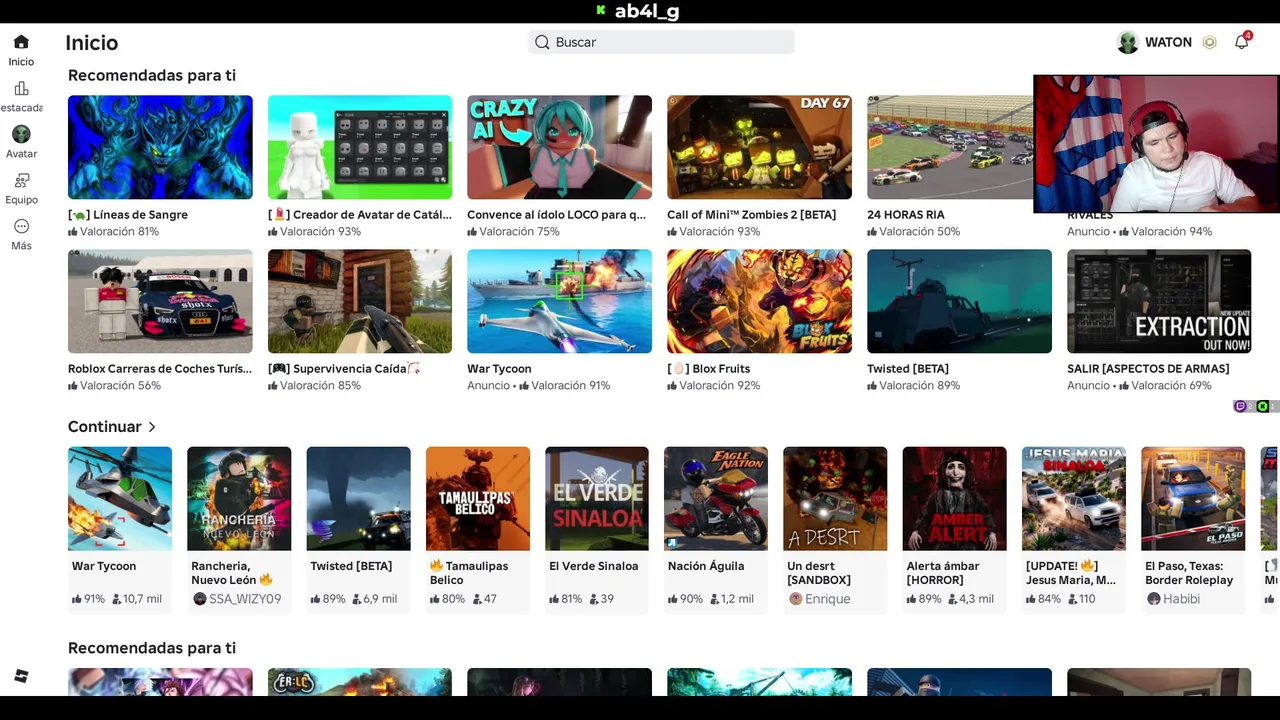Open Twisted [BETA] thumbnail in recommendations
The height and width of the screenshot is (720, 1280).
click(x=959, y=301)
